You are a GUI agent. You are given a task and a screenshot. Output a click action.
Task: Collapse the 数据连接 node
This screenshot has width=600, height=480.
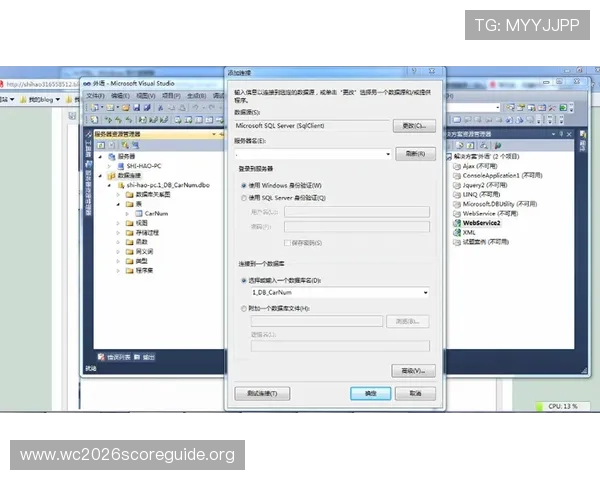click(101, 176)
